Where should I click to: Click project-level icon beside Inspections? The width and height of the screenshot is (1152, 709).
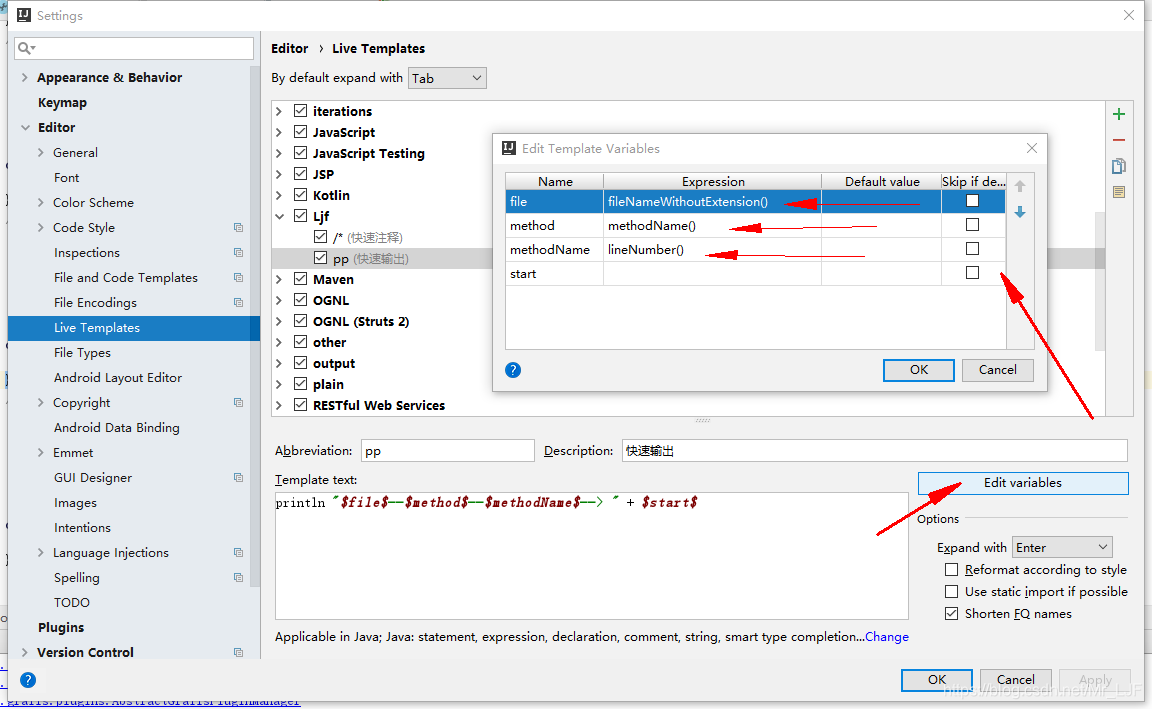click(x=238, y=253)
